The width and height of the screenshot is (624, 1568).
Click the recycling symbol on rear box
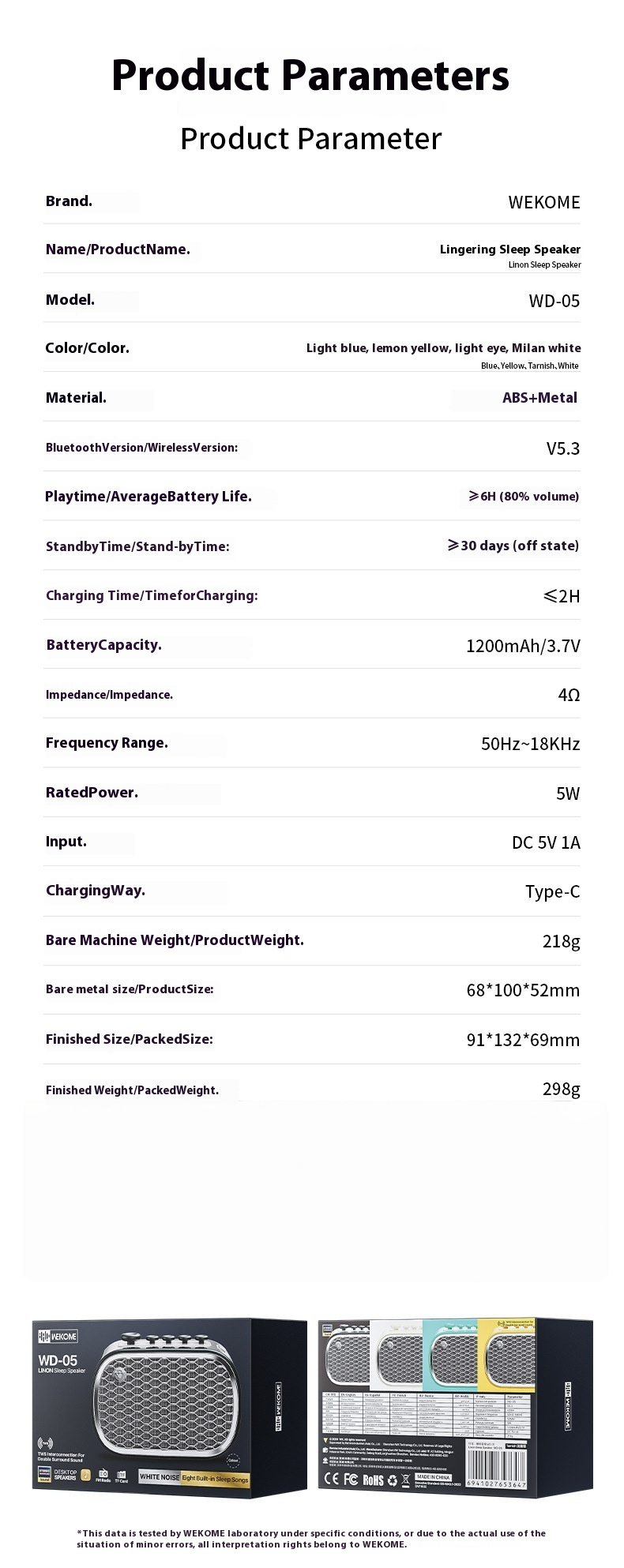click(x=393, y=1480)
